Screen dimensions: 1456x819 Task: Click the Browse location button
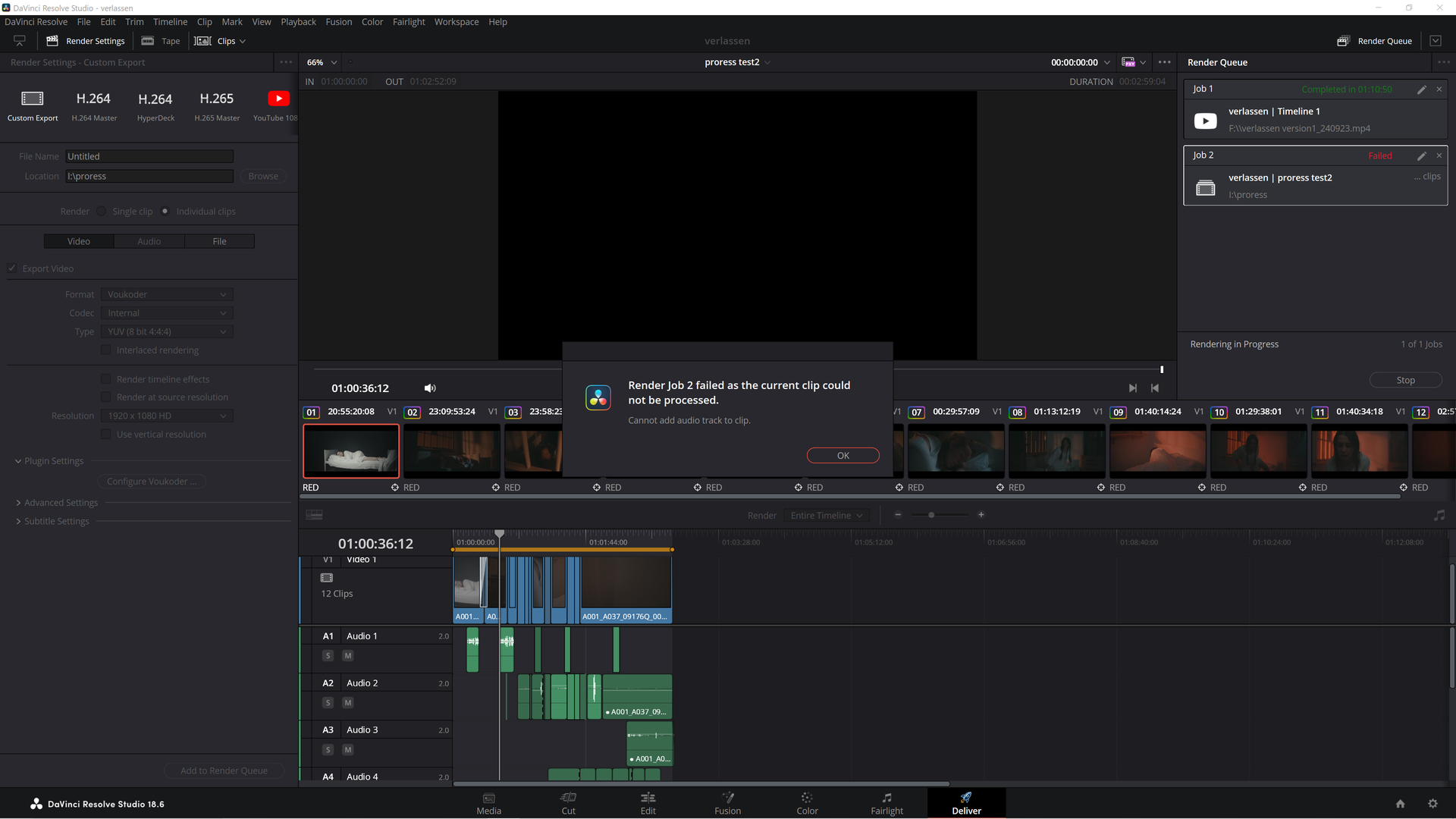(x=263, y=176)
